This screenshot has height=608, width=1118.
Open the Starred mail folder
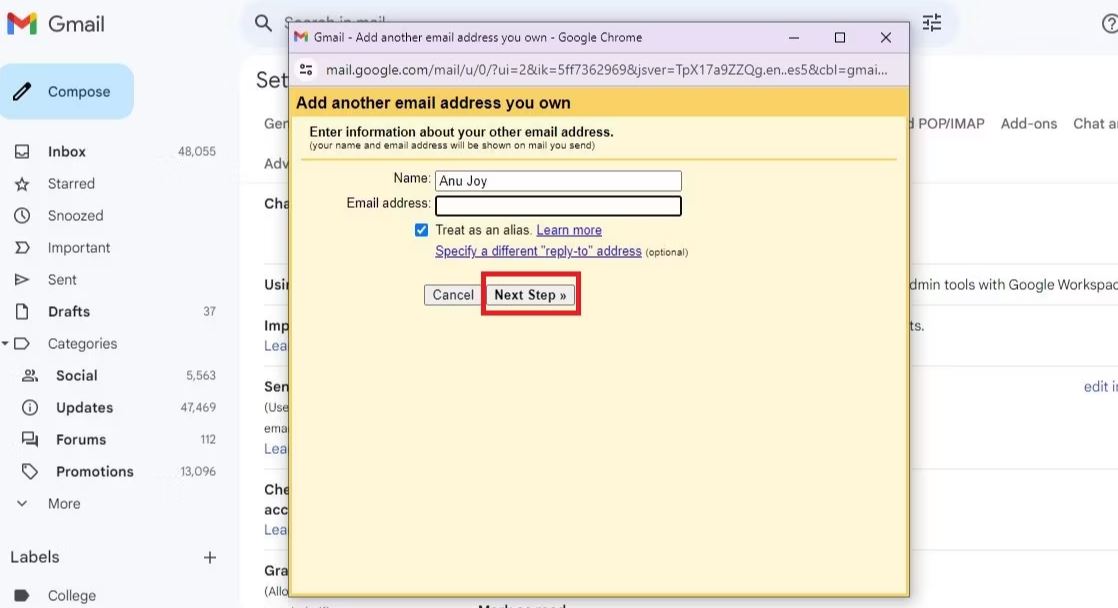[x=71, y=184]
